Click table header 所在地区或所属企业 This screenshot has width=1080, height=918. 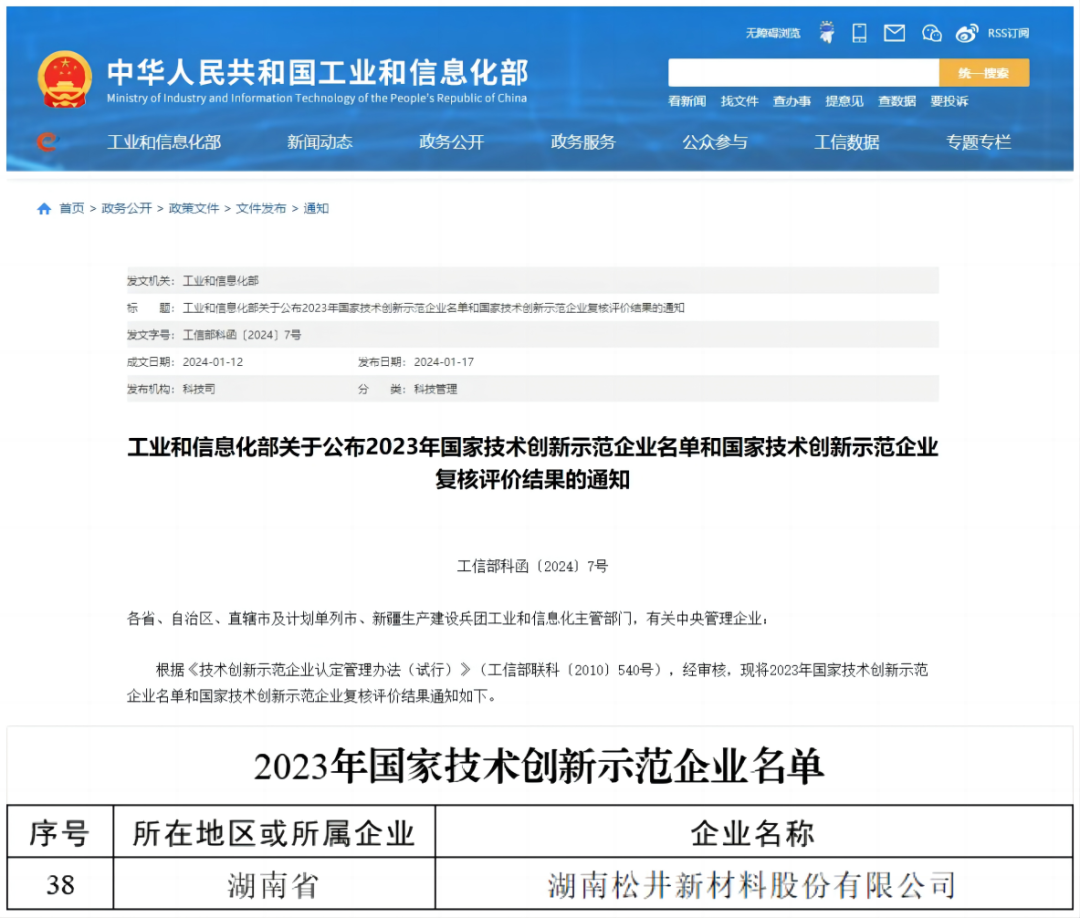coord(273,833)
